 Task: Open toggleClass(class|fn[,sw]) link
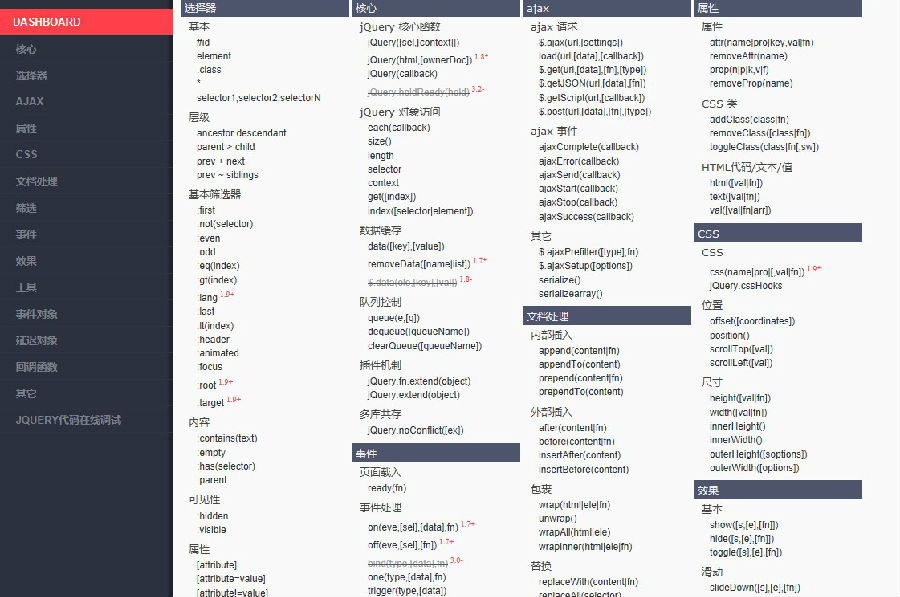point(764,147)
